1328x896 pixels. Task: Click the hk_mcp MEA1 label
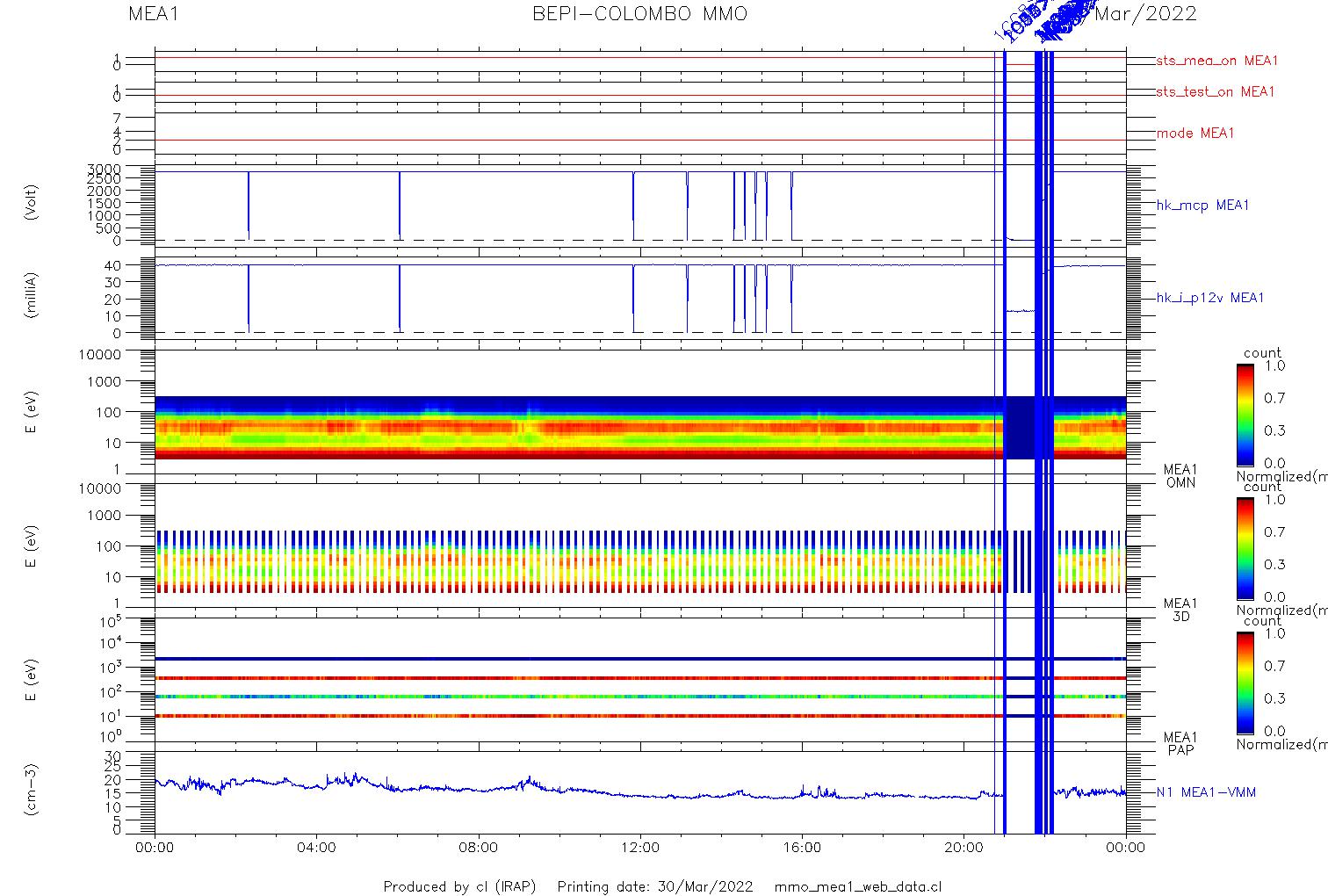(1202, 205)
